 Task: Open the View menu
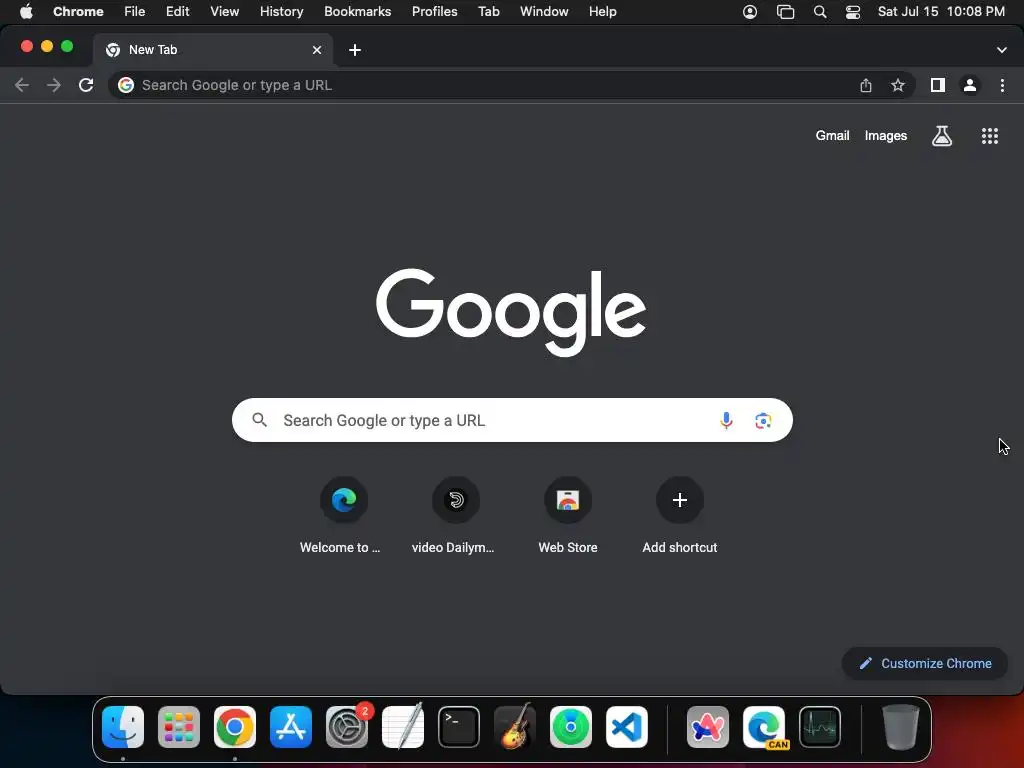(x=224, y=12)
